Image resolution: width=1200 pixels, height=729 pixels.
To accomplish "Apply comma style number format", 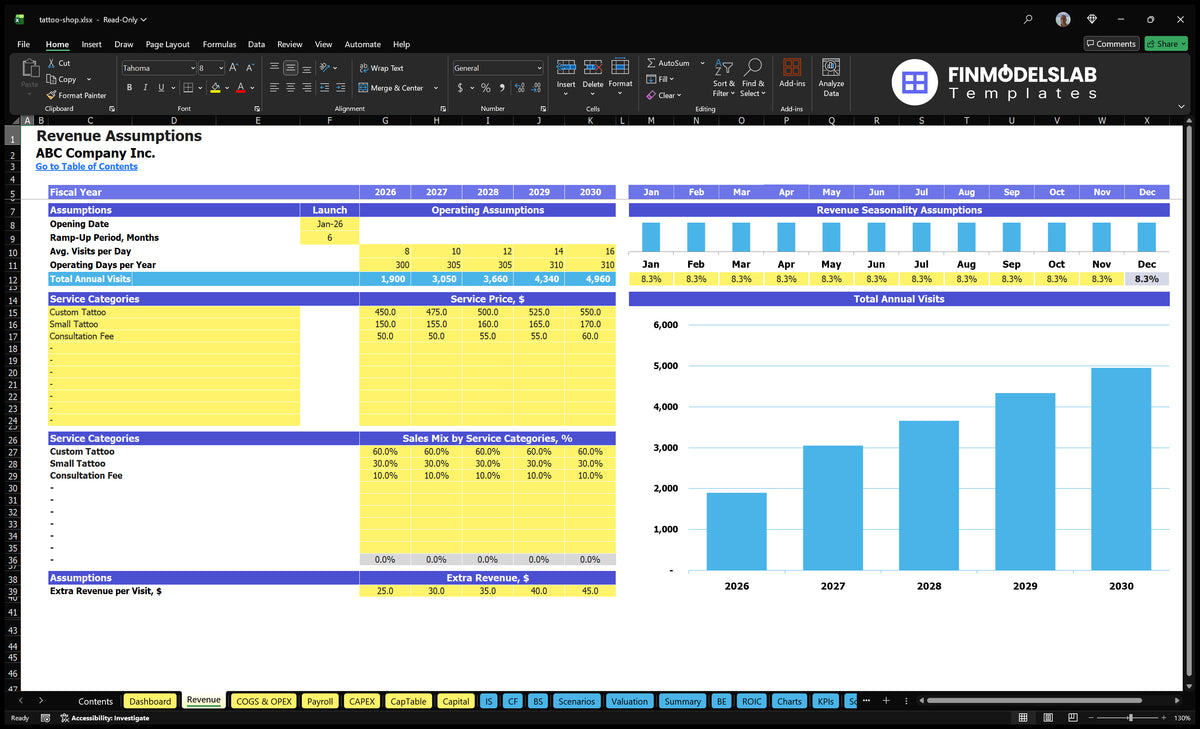I will [x=500, y=88].
